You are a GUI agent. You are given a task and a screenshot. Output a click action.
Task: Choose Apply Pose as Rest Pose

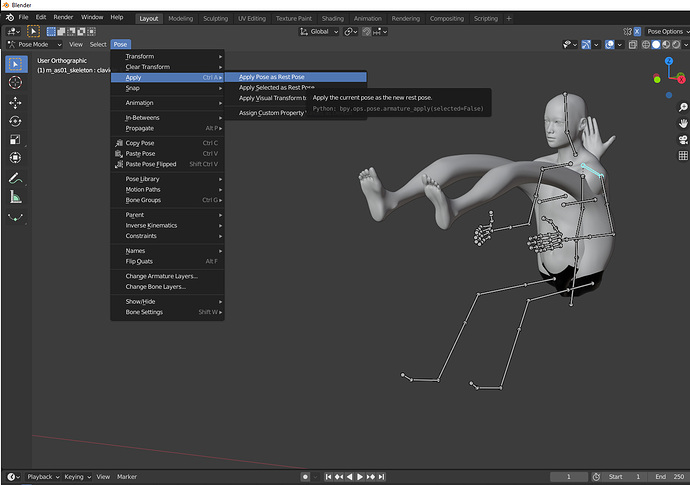click(295, 77)
